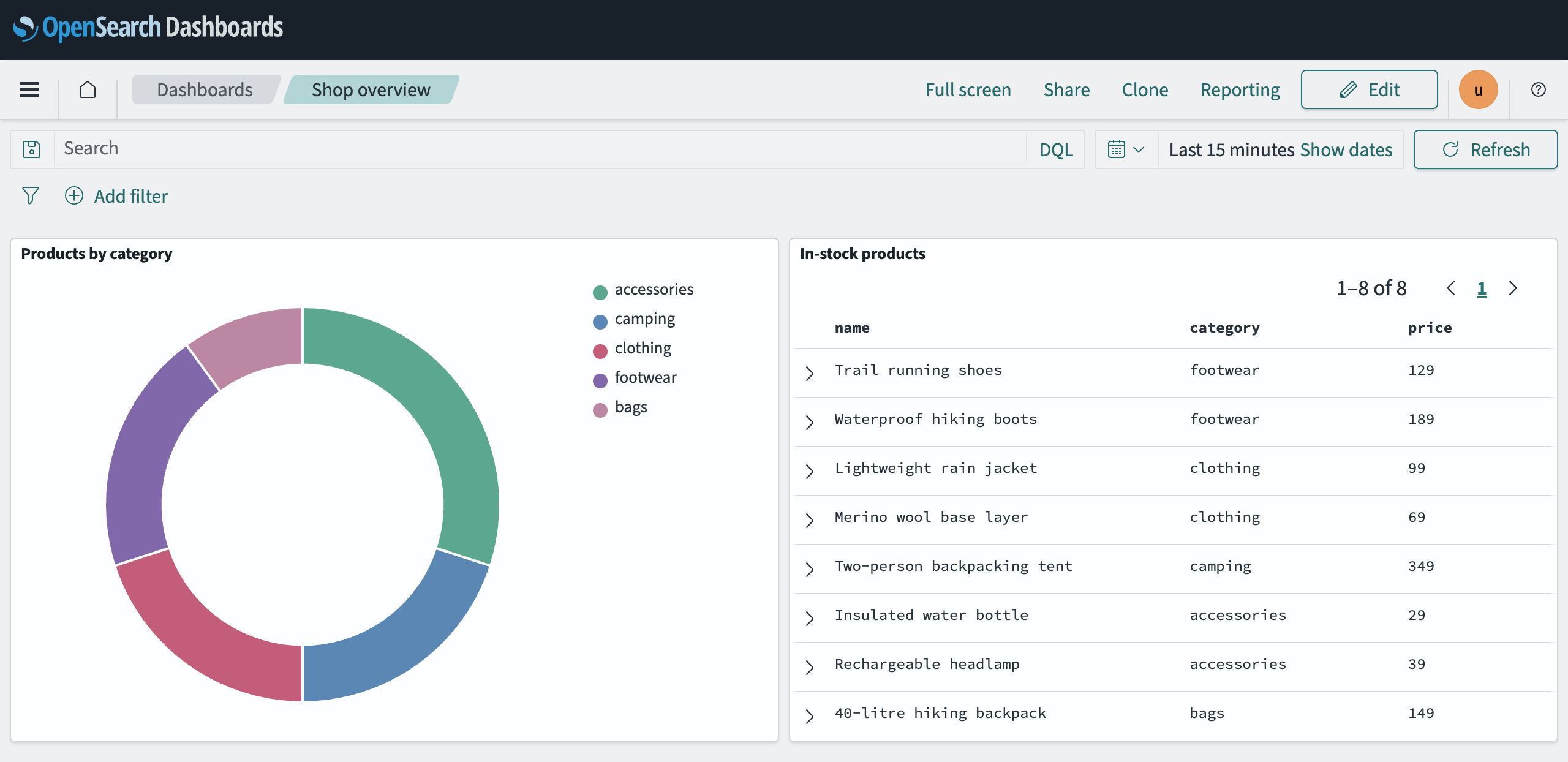
Task: Expand the Lightweight rain jacket row
Action: point(810,471)
